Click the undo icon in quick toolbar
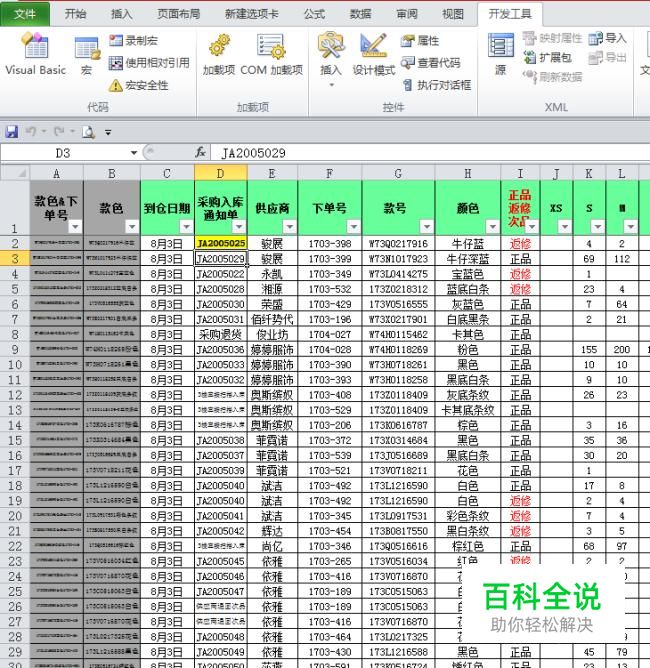 tap(31, 132)
